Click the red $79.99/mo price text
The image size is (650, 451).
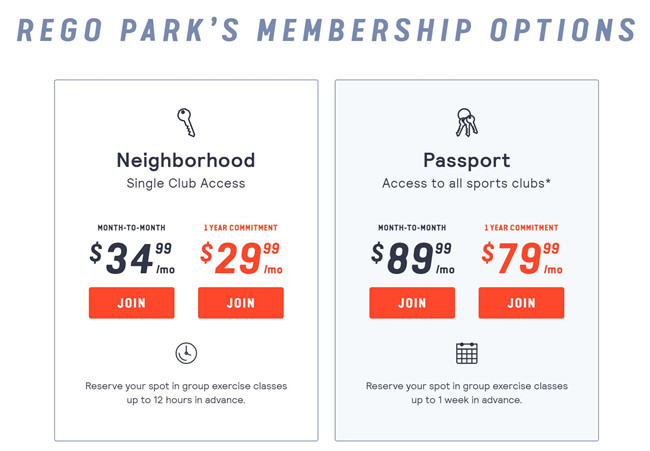click(x=522, y=258)
